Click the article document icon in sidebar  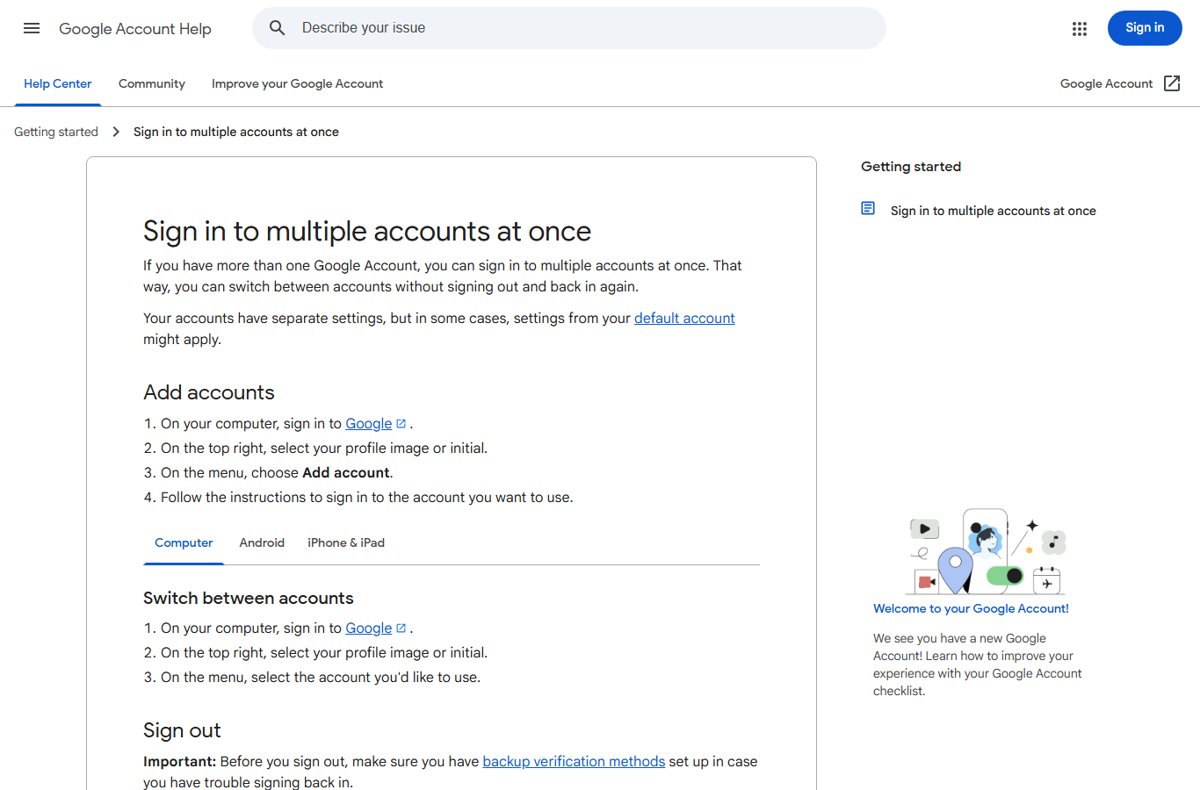coord(868,209)
